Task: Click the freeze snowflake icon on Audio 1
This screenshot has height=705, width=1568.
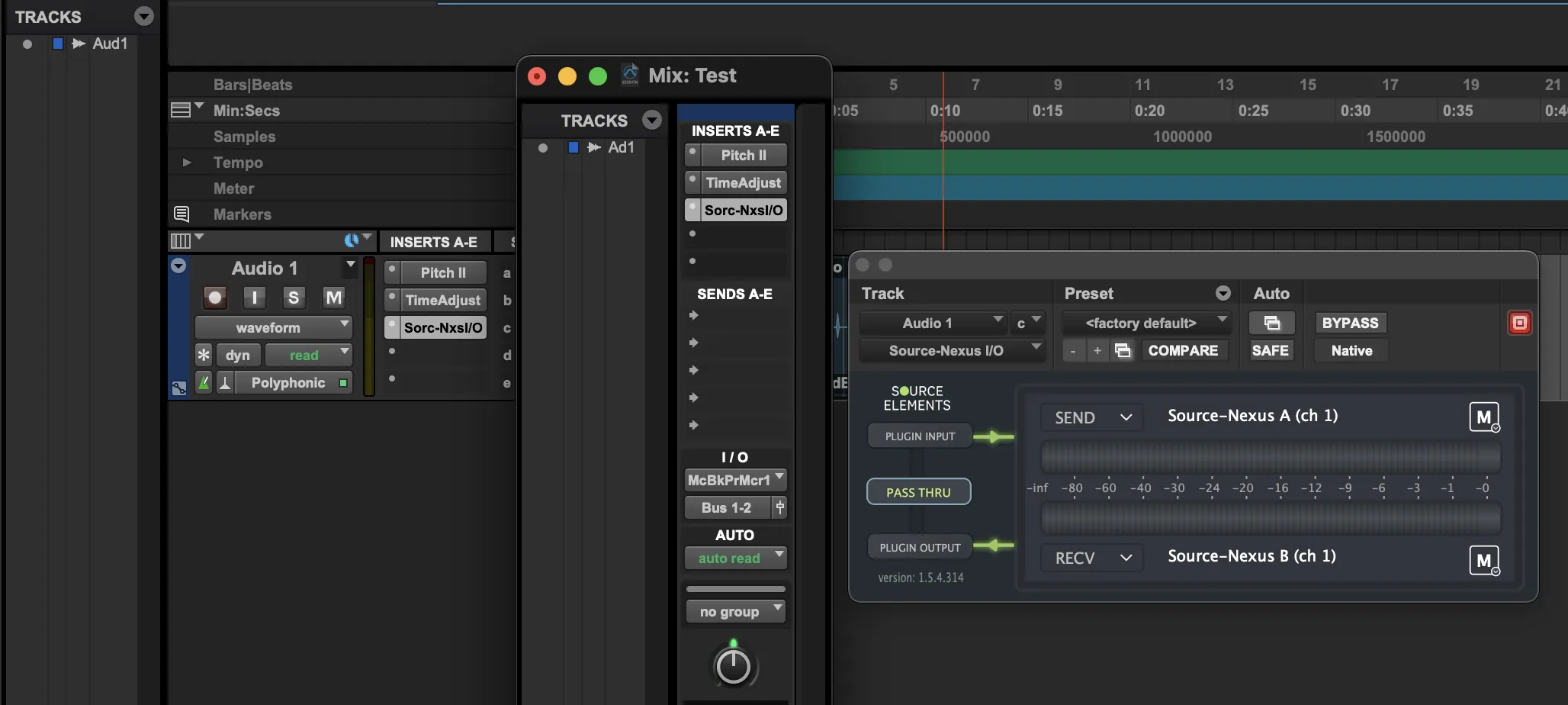Action: (x=204, y=355)
